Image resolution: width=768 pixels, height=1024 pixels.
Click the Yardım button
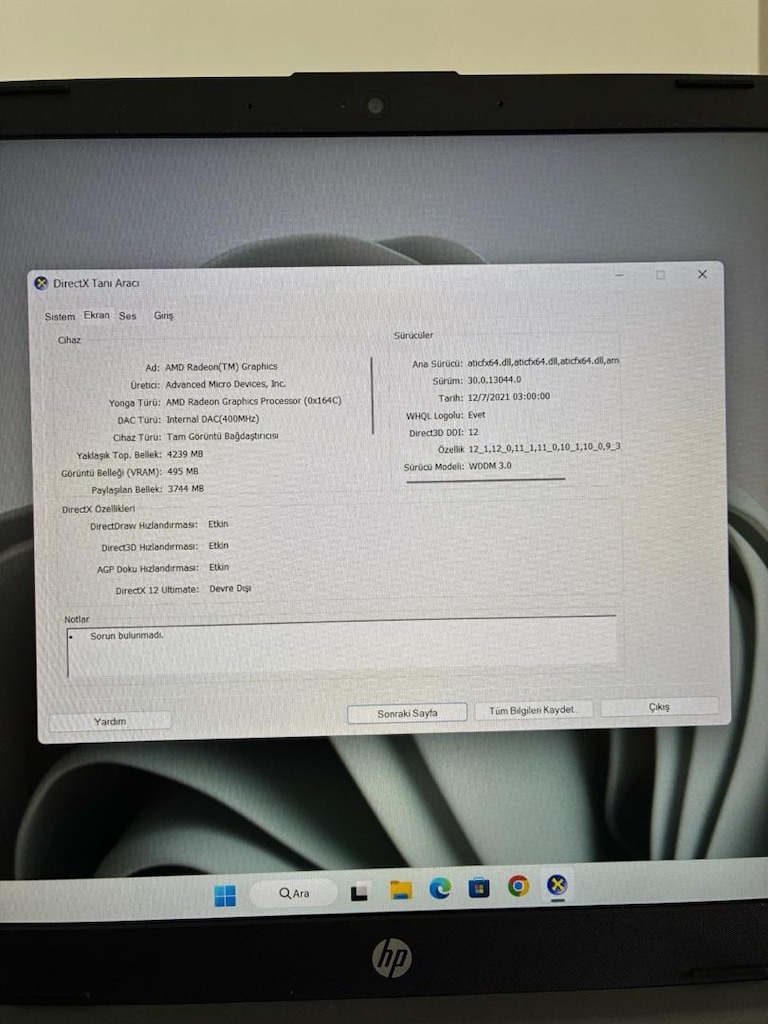tap(110, 721)
